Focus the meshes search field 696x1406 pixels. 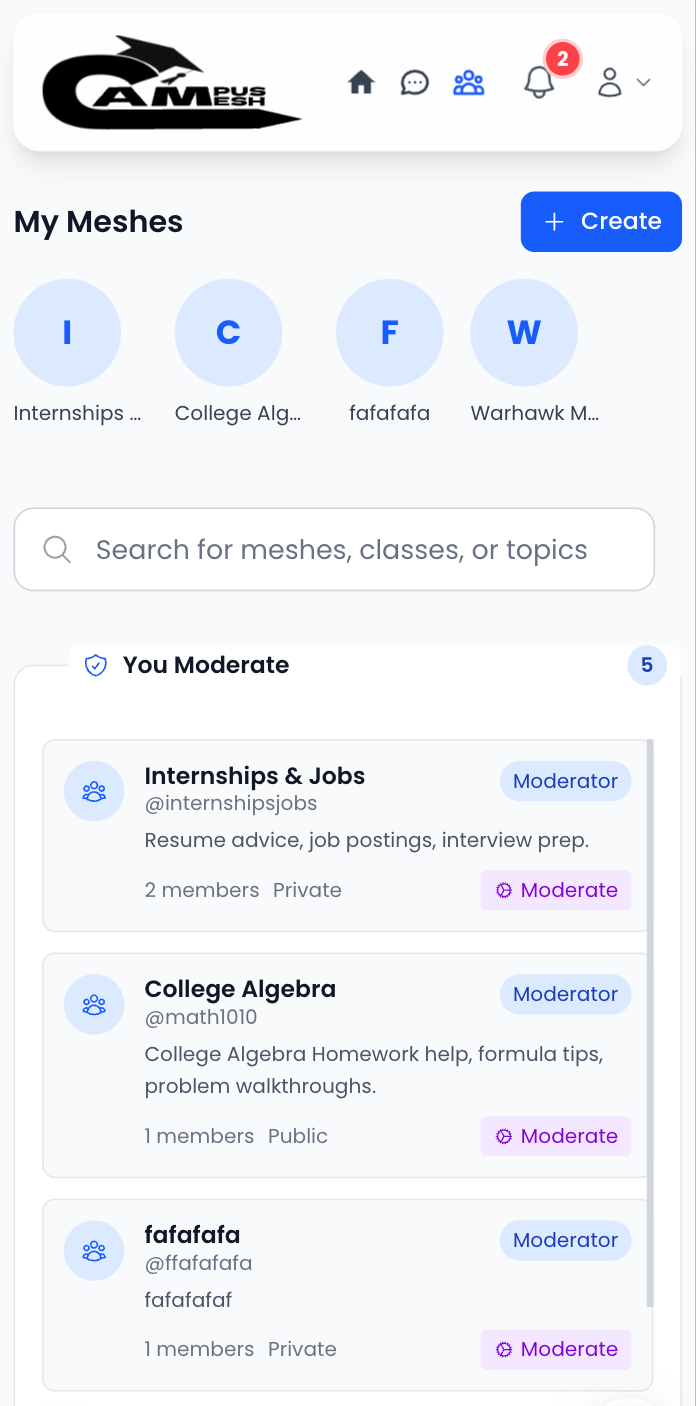pyautogui.click(x=342, y=550)
